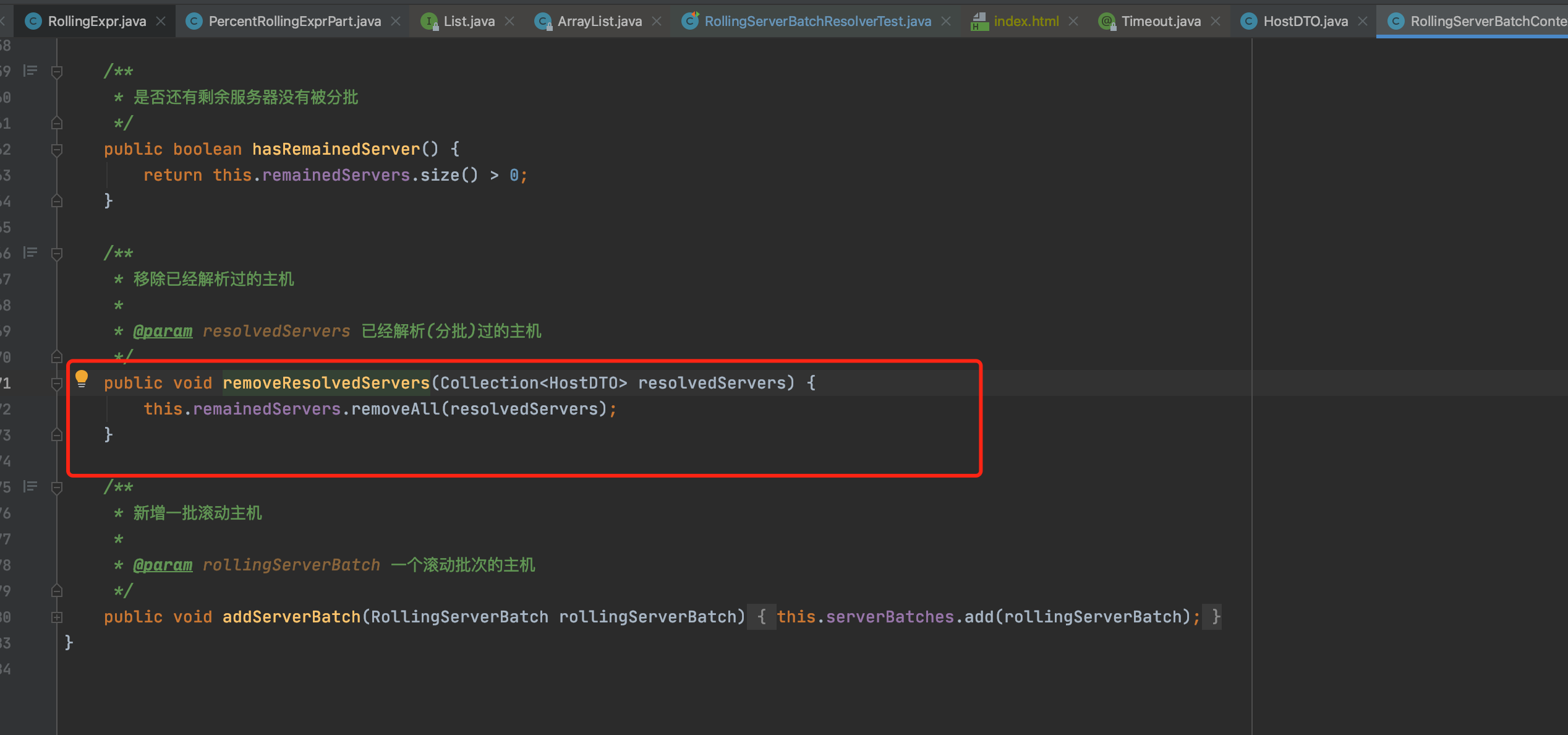Click the folded closing brace after add(rollingServerBatch)
Screen dimensions: 1568x735
[x=1216, y=617]
